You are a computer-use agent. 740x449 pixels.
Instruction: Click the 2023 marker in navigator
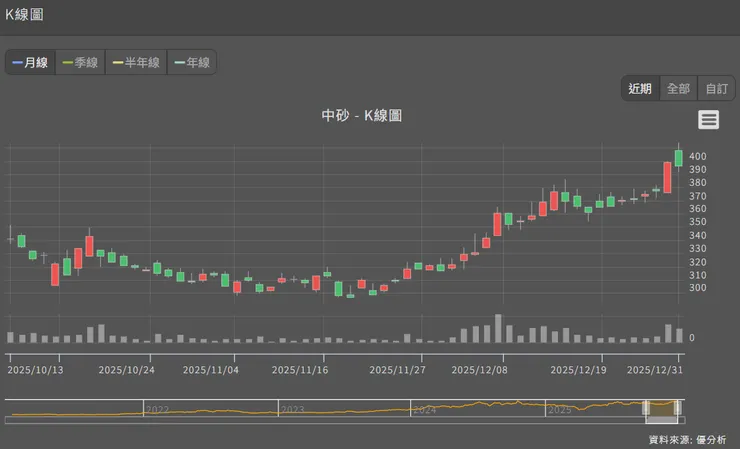[293, 409]
